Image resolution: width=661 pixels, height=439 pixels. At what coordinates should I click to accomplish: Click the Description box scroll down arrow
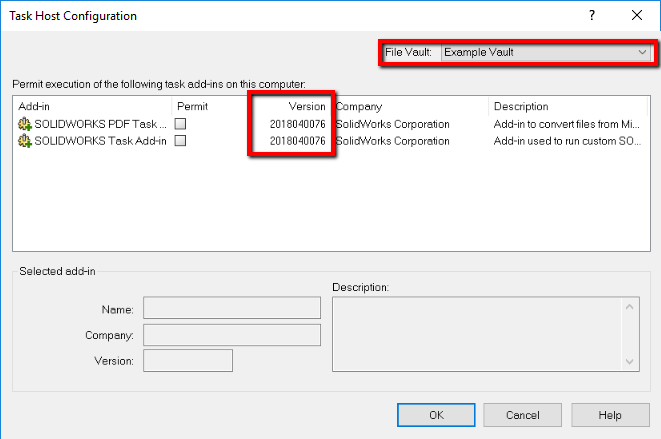tap(629, 361)
